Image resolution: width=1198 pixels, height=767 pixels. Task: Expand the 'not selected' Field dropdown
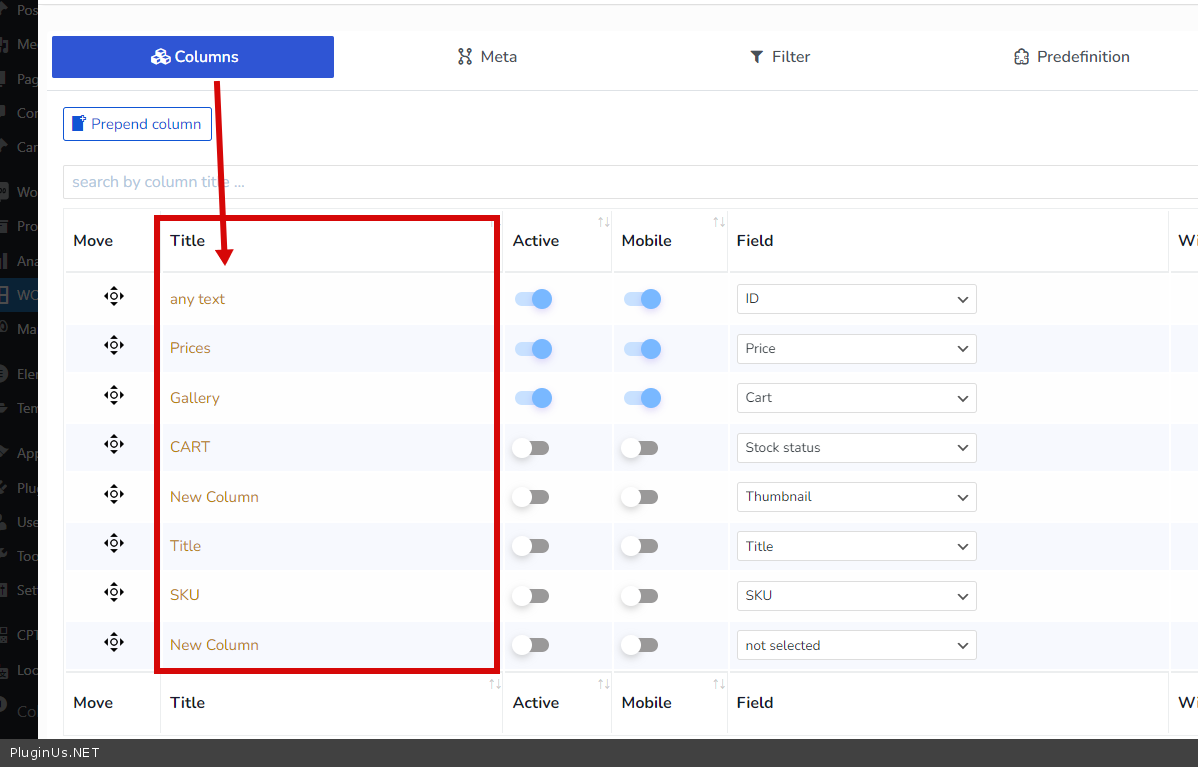click(856, 646)
